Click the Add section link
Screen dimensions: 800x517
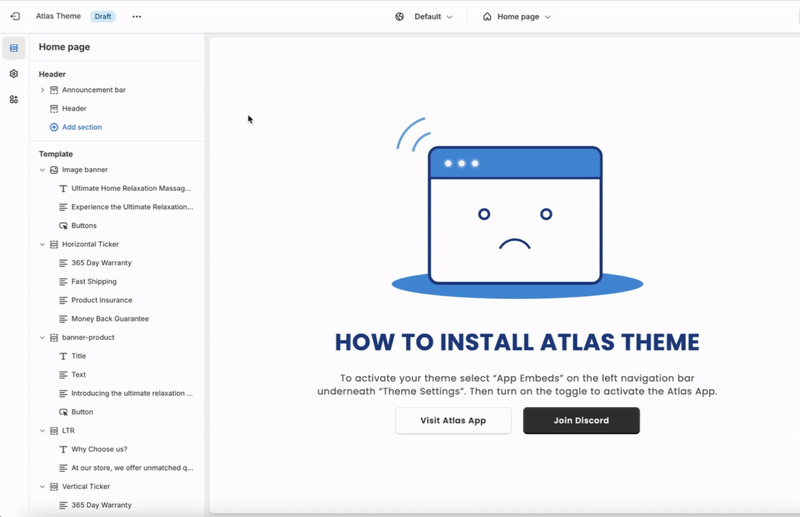pos(82,127)
